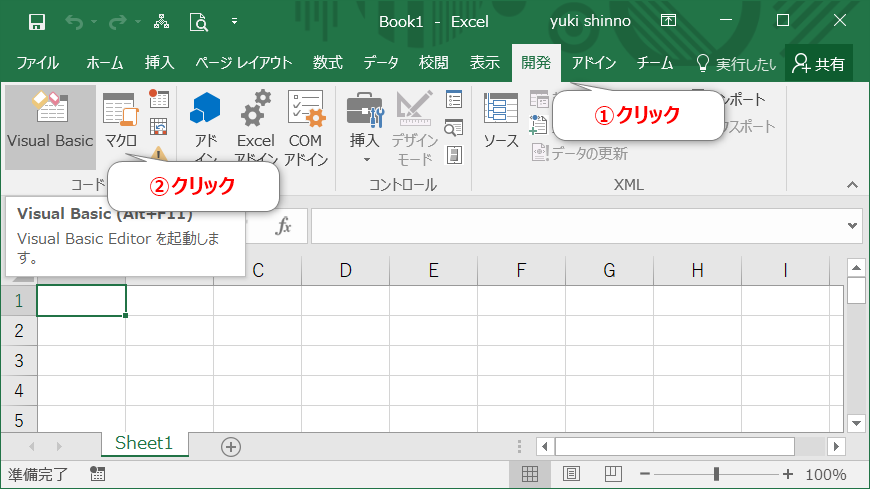The width and height of the screenshot is (870, 489).
Task: Switch to Page Break Preview icon
Action: pos(613,473)
